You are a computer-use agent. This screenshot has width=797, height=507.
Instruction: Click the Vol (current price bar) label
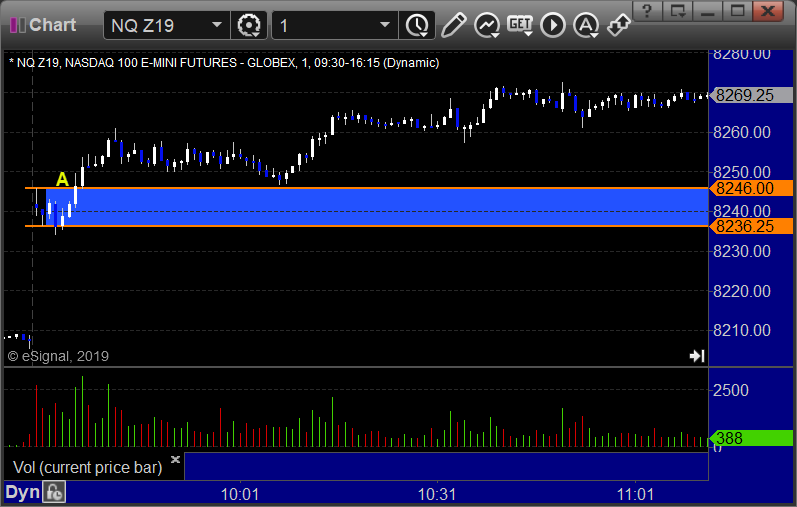87,467
